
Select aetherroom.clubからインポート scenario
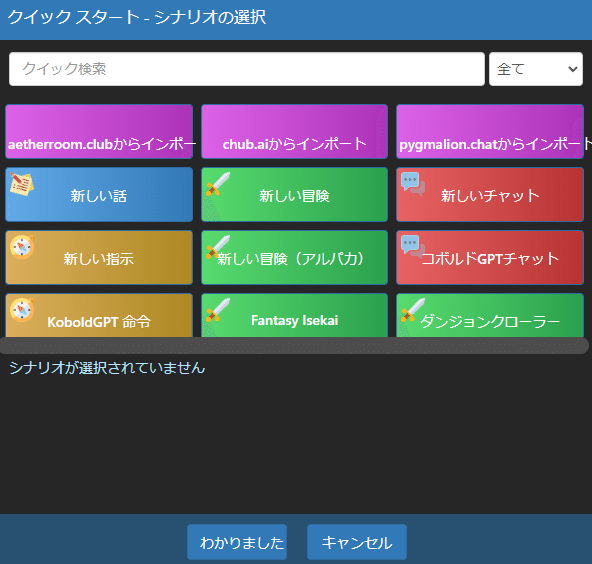point(99,131)
